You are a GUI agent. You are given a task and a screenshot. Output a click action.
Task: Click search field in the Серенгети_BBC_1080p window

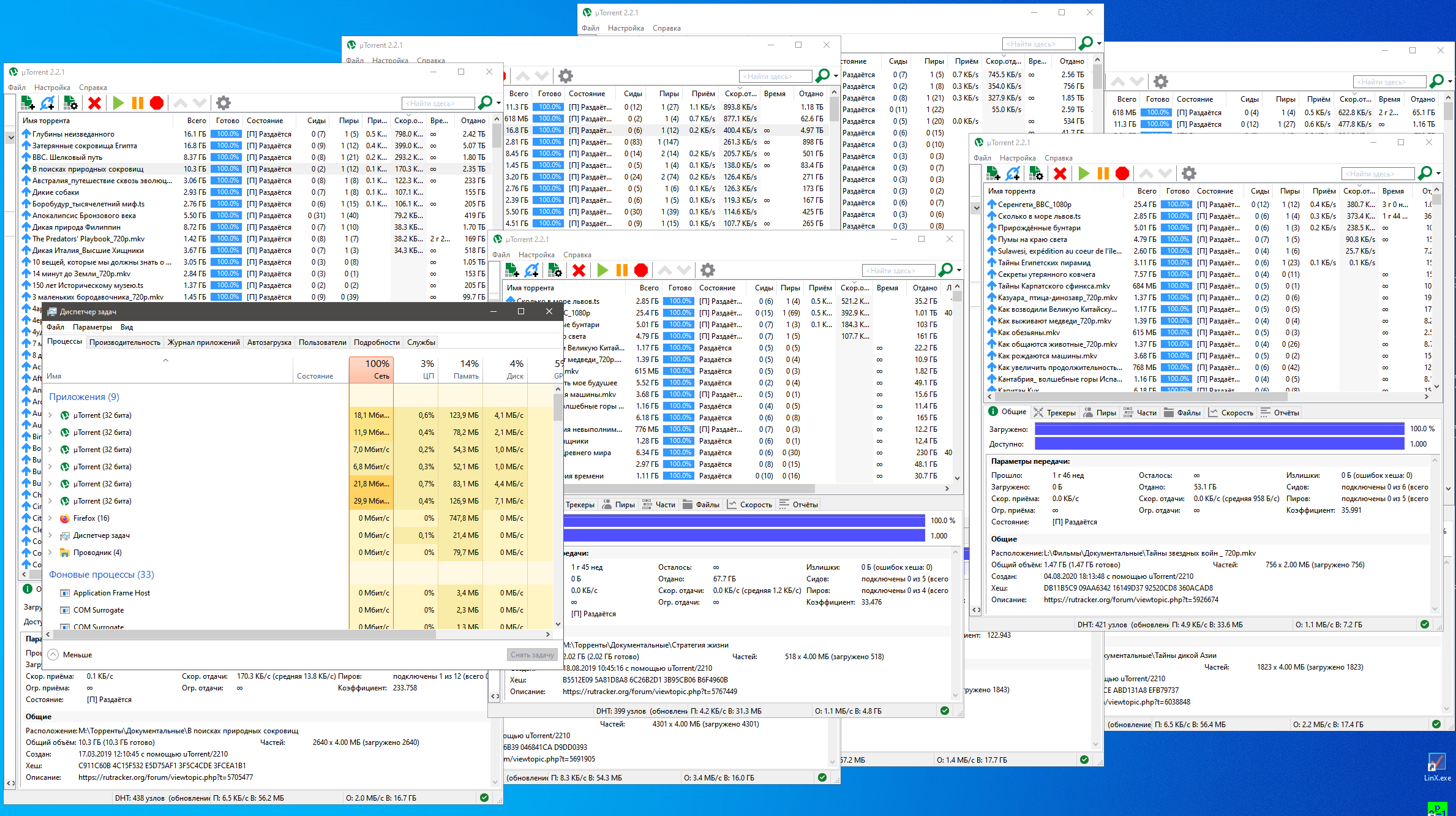[x=1378, y=174]
